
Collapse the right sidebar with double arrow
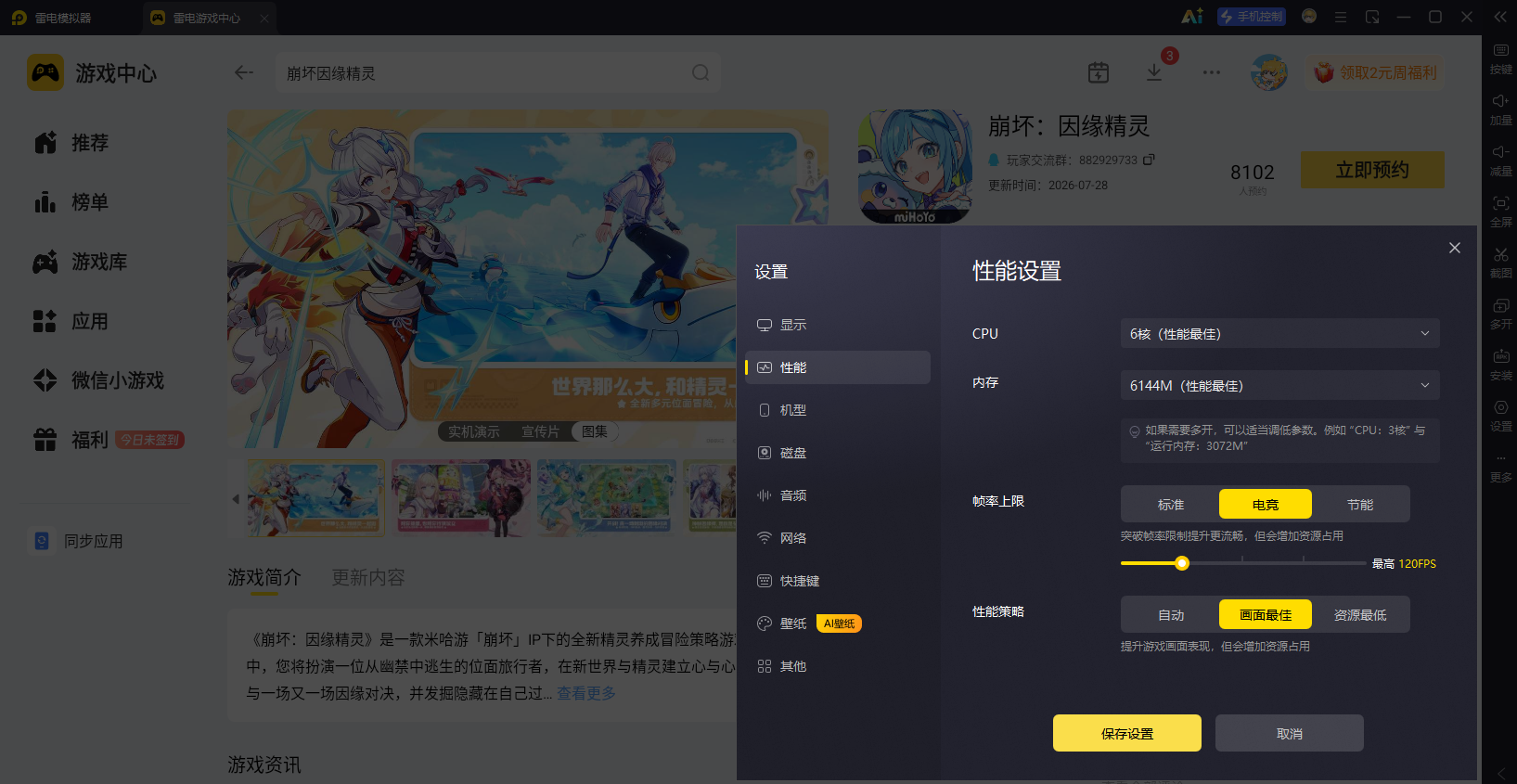click(1500, 17)
